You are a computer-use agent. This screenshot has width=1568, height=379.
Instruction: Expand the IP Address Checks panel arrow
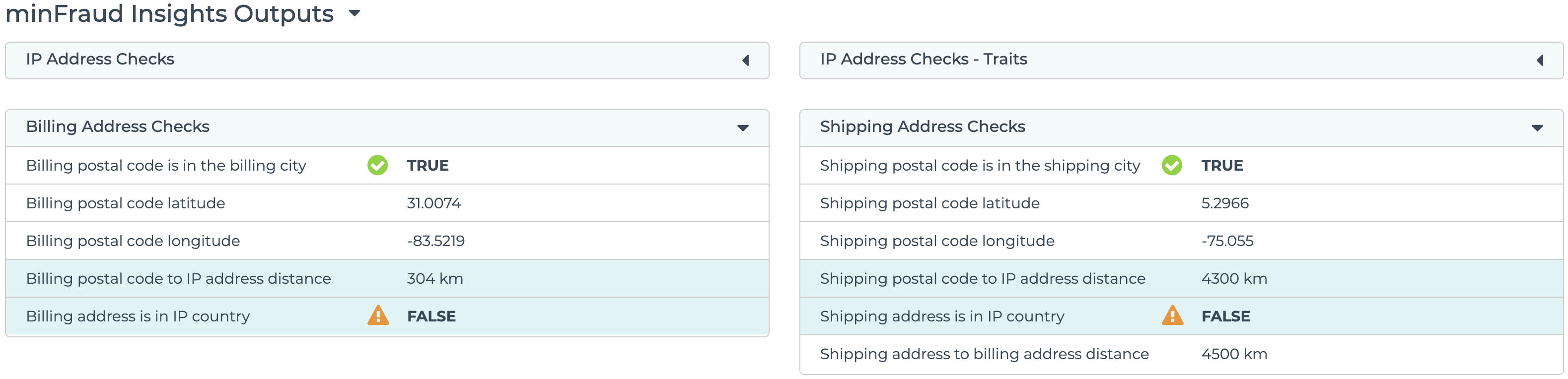746,60
